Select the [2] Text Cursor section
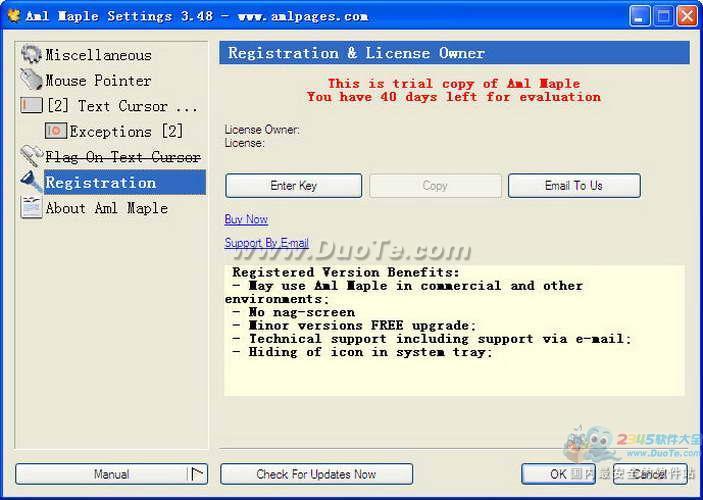The height and width of the screenshot is (500, 703). click(x=122, y=106)
